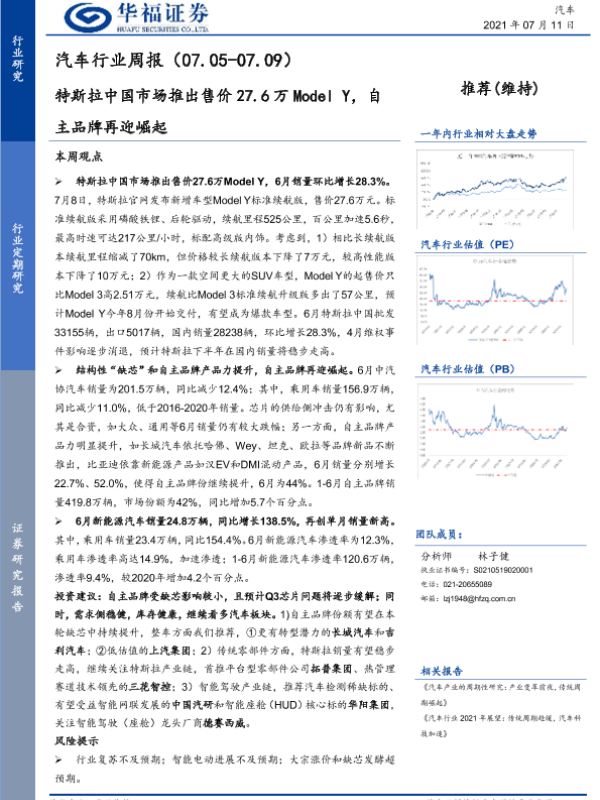Click the 团队成员 section heading
The image size is (600, 800).
440,535
